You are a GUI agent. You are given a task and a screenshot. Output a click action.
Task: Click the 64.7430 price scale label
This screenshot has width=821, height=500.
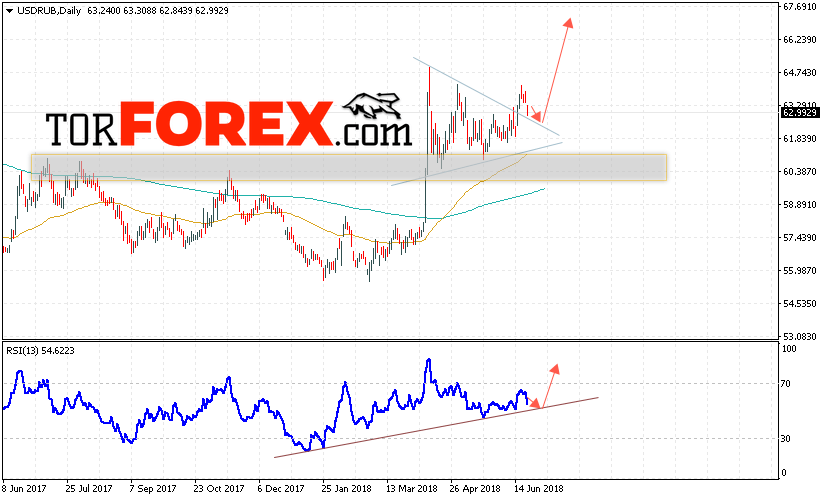800,73
